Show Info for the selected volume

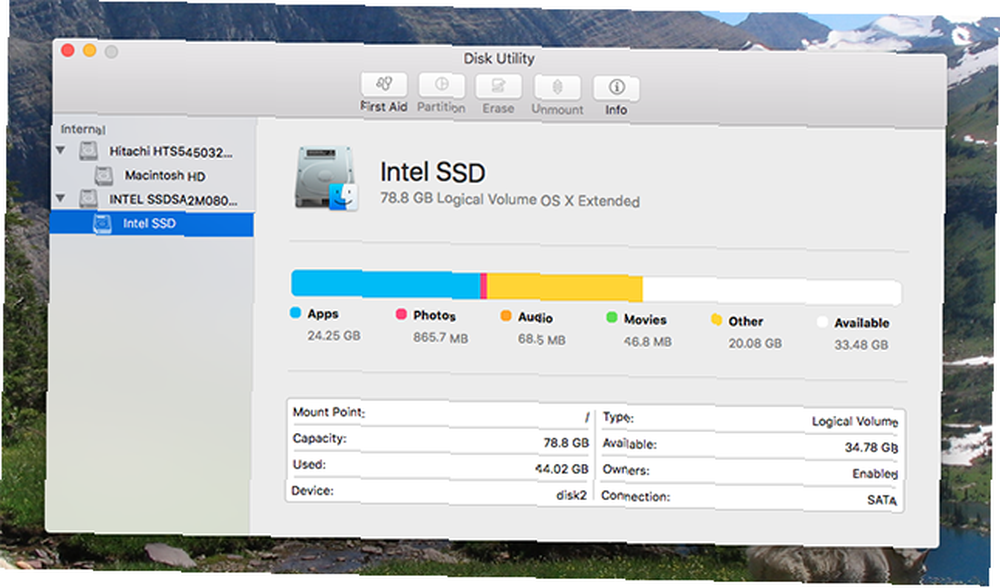[x=616, y=89]
